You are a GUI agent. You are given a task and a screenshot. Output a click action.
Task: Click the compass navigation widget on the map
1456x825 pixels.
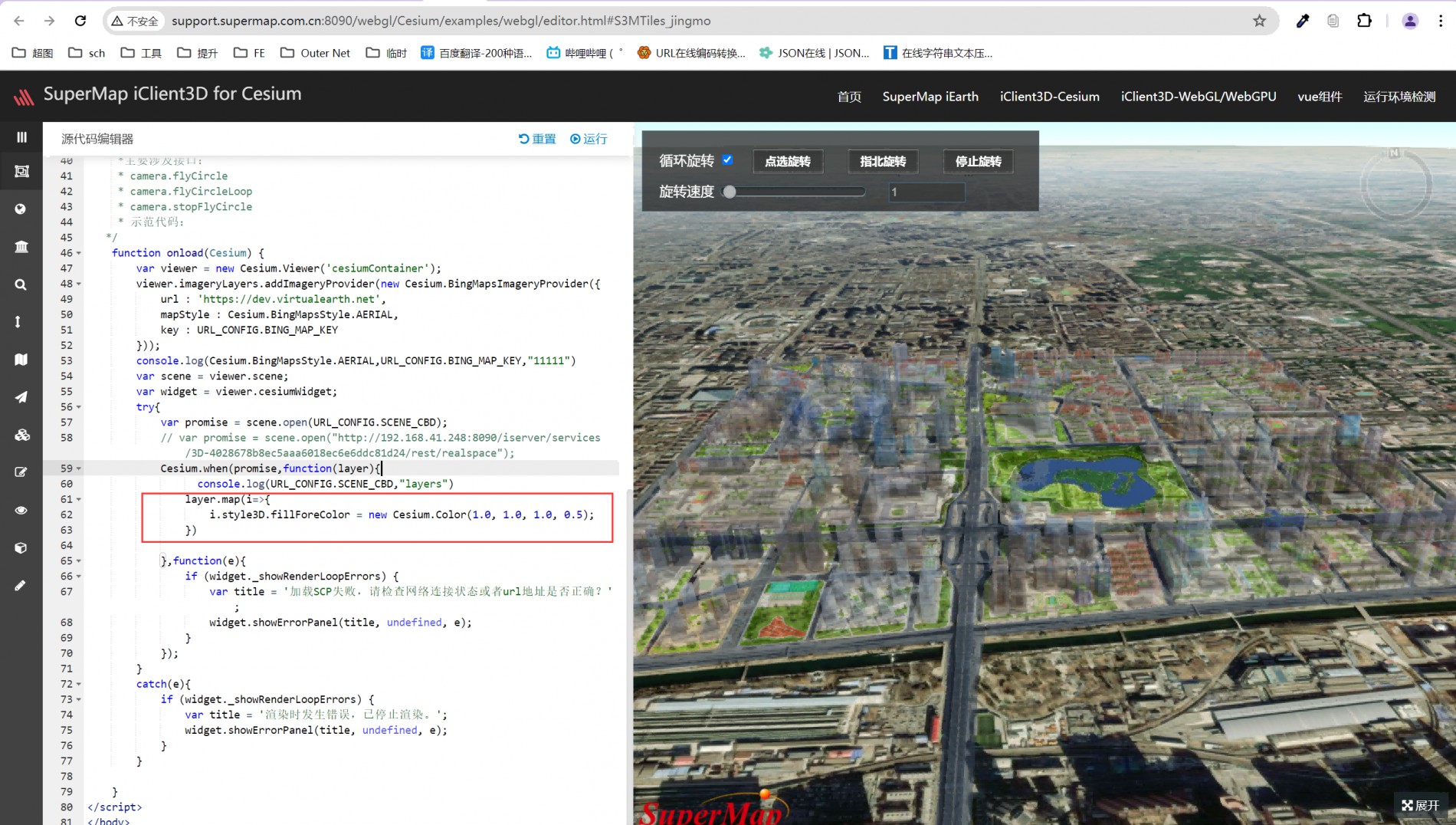coord(1395,184)
